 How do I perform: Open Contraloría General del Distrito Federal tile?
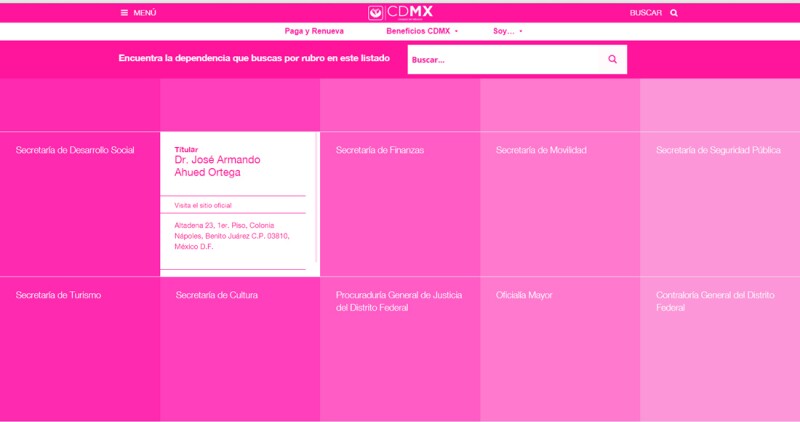point(720,349)
